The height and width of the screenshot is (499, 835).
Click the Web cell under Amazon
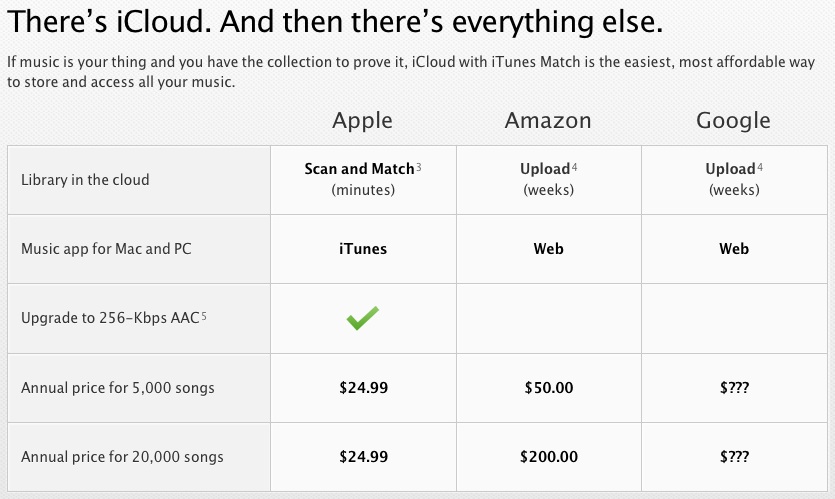549,249
